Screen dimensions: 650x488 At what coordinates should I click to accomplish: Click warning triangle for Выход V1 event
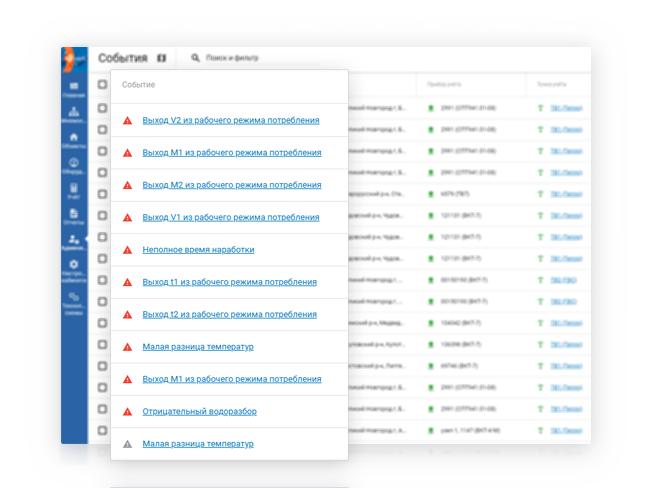(128, 218)
